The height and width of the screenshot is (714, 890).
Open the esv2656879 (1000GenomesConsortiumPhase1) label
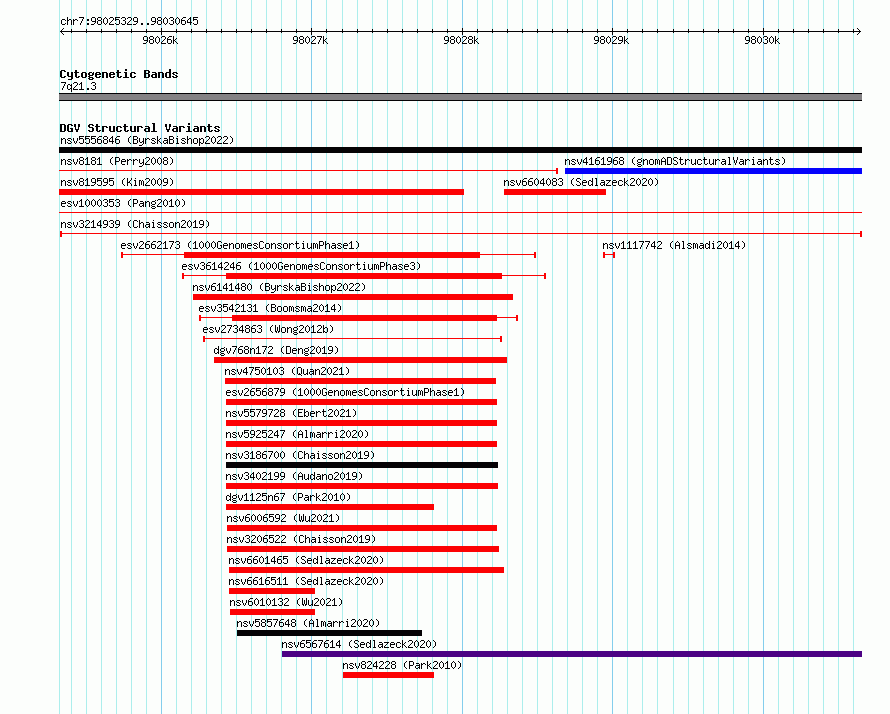pyautogui.click(x=345, y=392)
